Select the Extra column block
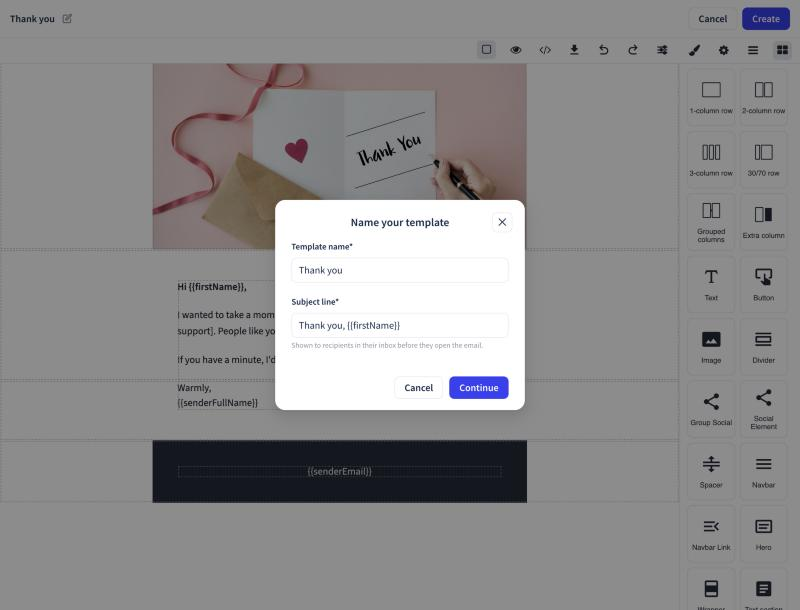 click(x=763, y=222)
